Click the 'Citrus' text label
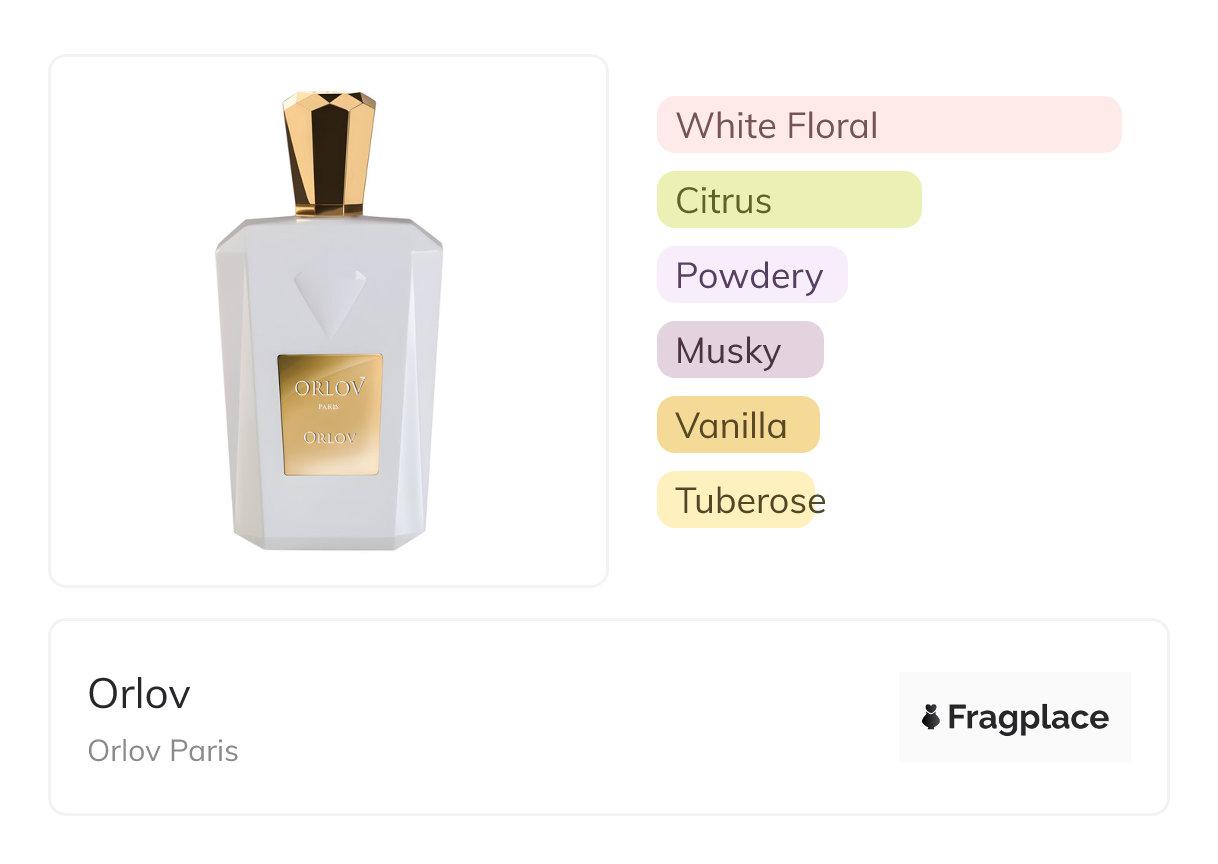 [x=724, y=201]
